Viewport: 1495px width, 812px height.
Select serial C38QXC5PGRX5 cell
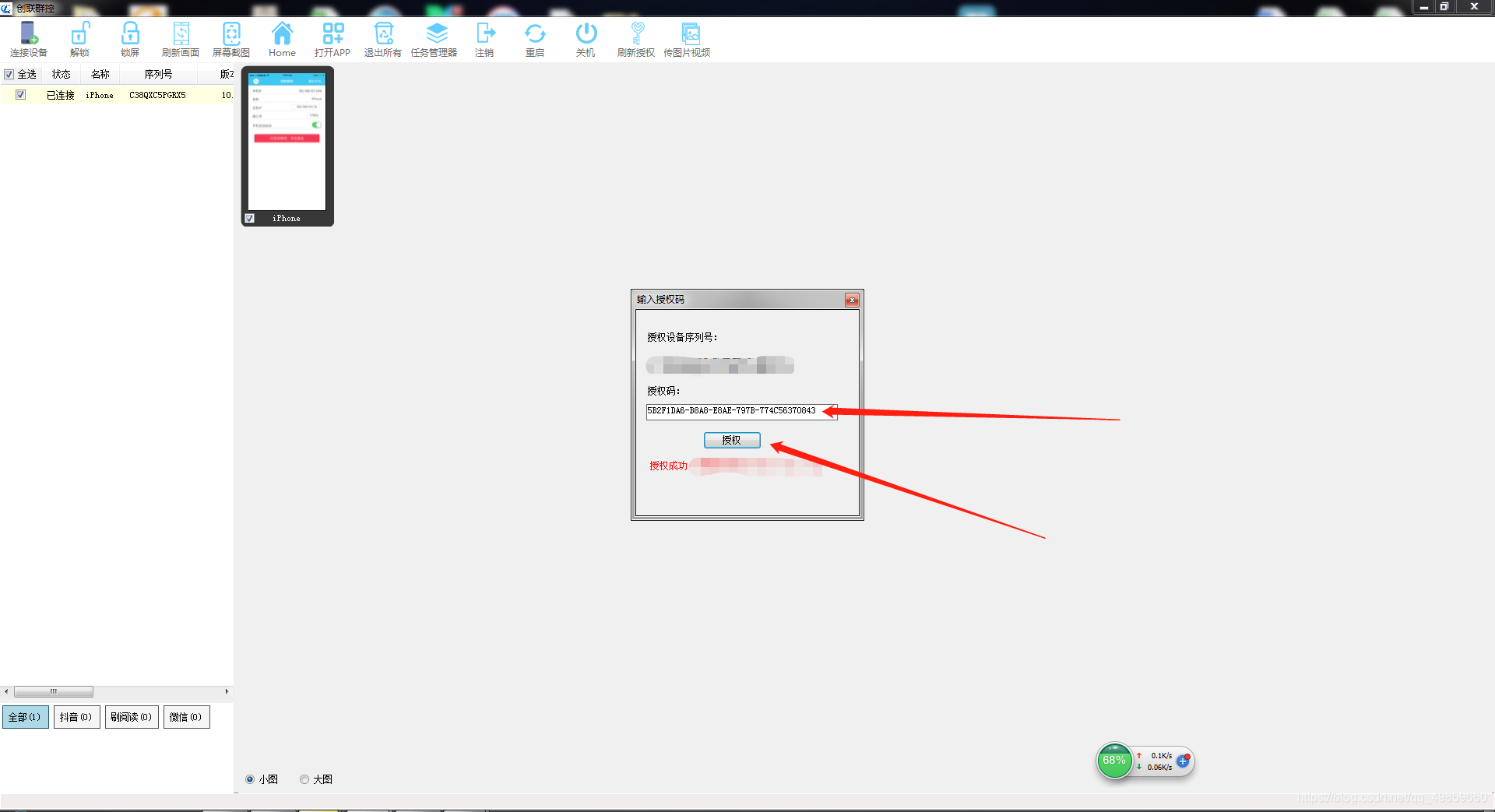[x=157, y=95]
